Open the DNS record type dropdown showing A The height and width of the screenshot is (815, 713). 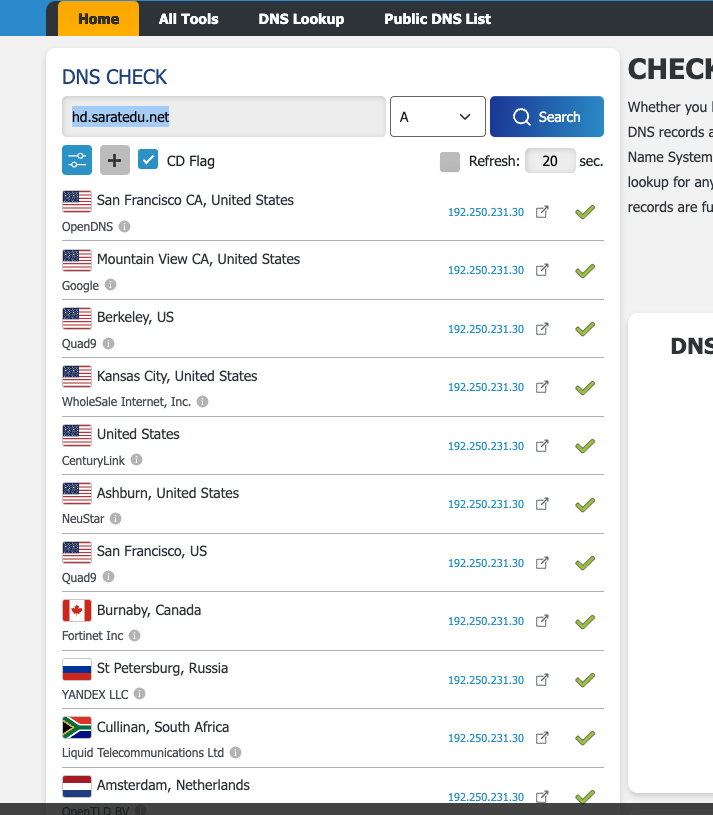[x=437, y=116]
